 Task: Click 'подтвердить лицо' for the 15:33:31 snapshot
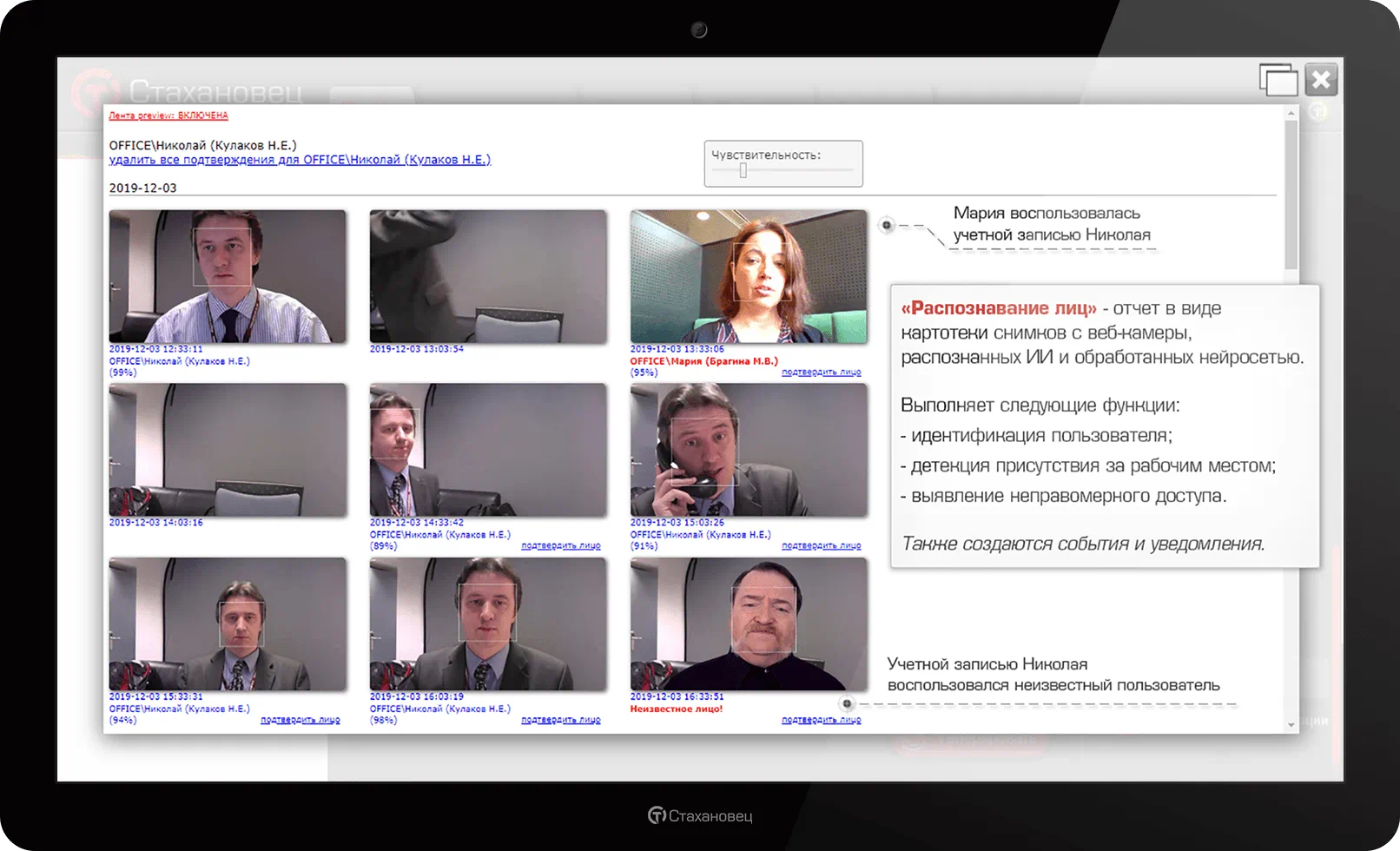pyautogui.click(x=300, y=720)
